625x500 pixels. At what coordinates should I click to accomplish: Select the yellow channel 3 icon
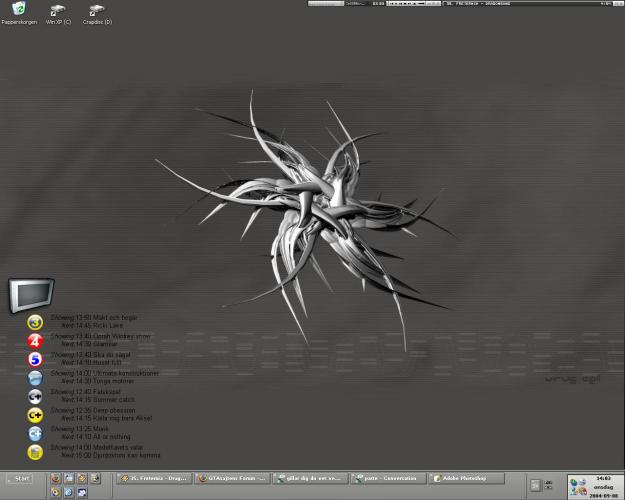pos(35,322)
